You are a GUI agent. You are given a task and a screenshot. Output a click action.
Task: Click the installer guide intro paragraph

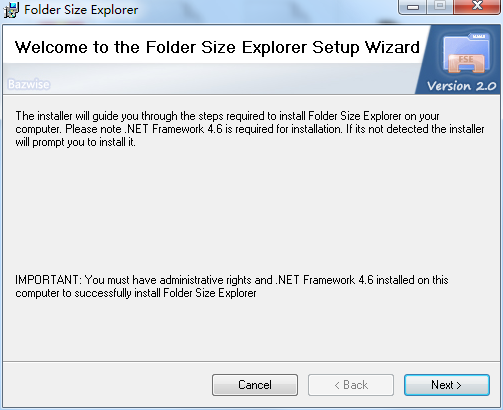[x=250, y=129]
